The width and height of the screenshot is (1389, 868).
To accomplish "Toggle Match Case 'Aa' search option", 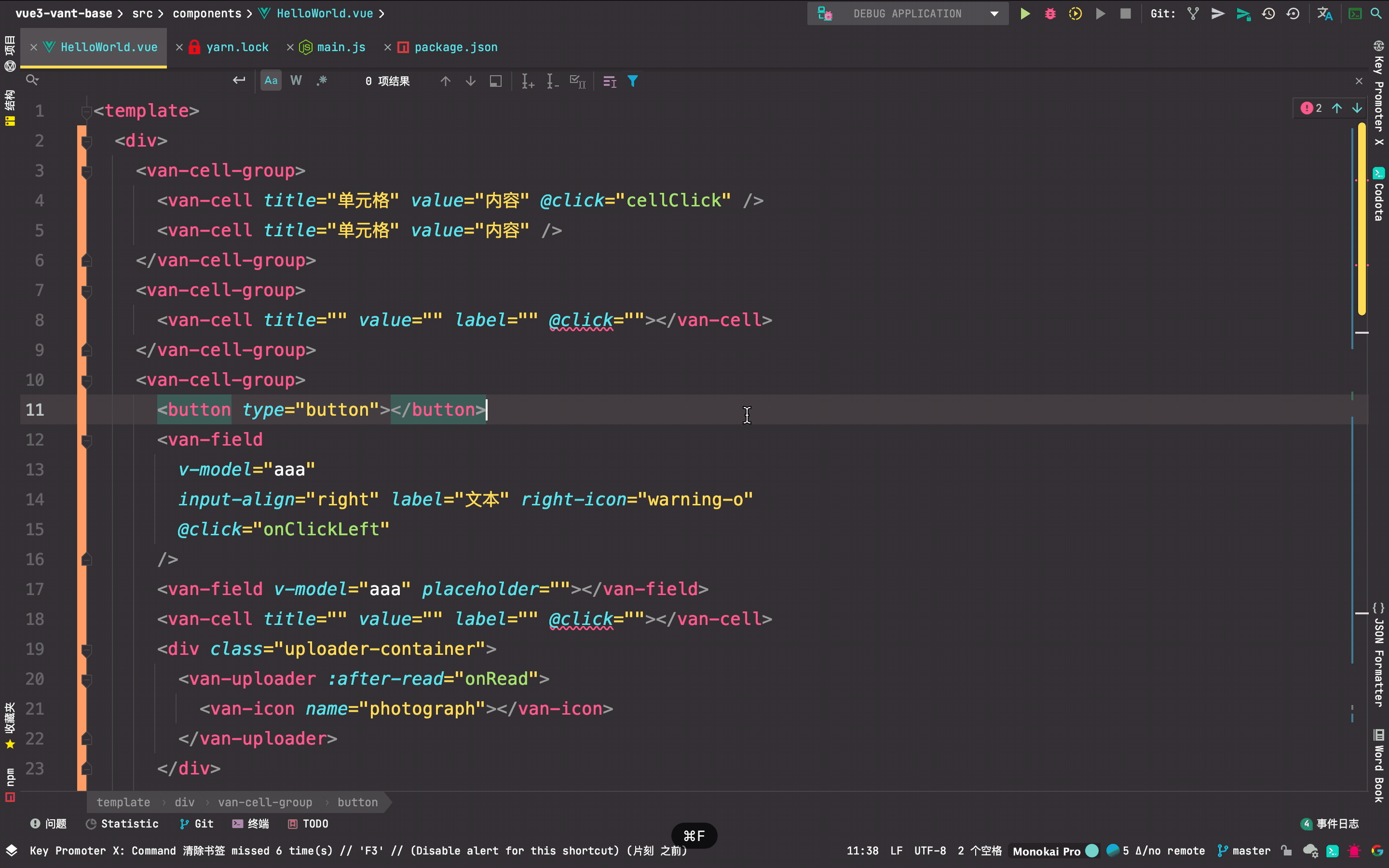I will click(271, 81).
